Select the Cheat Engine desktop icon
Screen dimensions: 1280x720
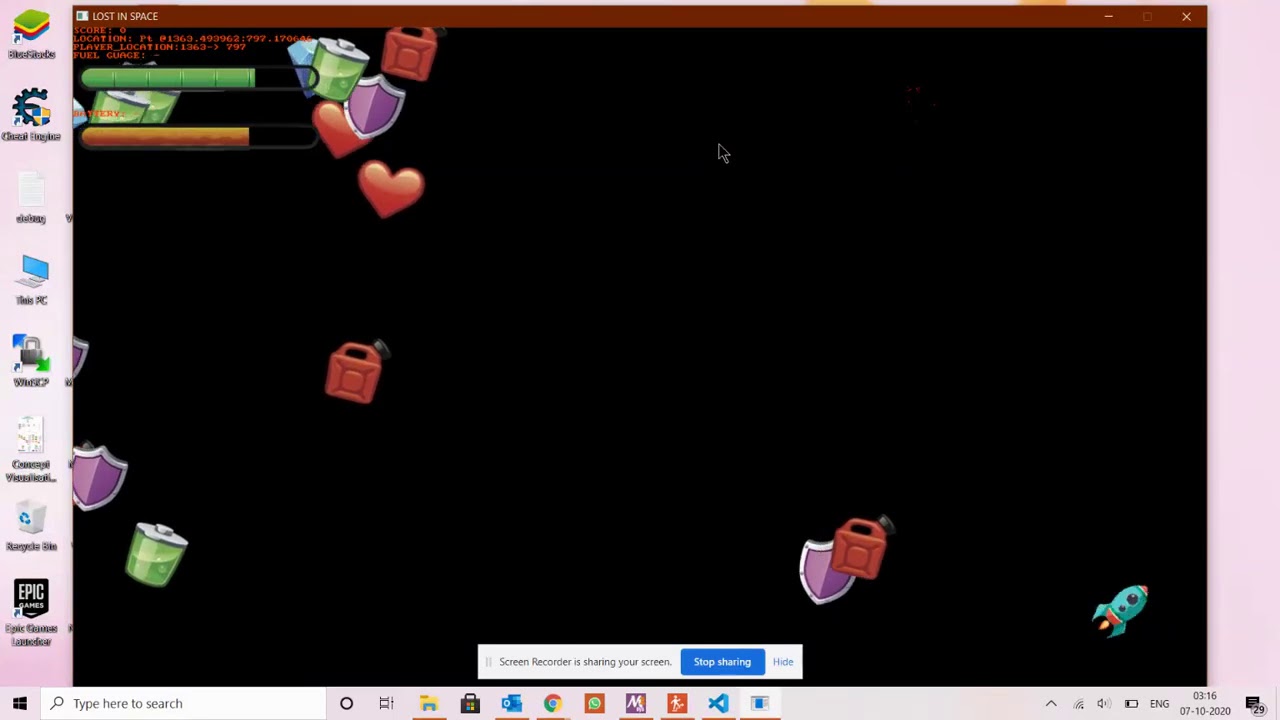(x=31, y=115)
